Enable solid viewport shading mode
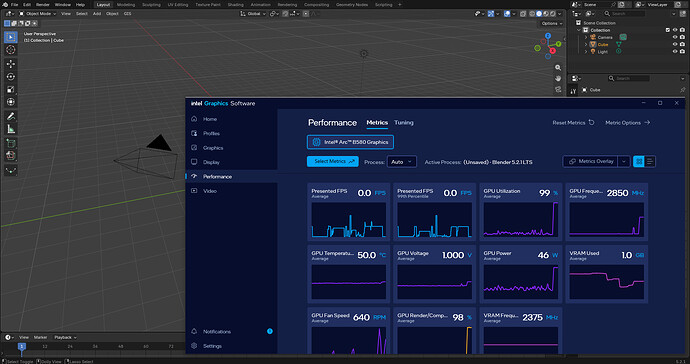The width and height of the screenshot is (690, 364). pyautogui.click(x=539, y=14)
